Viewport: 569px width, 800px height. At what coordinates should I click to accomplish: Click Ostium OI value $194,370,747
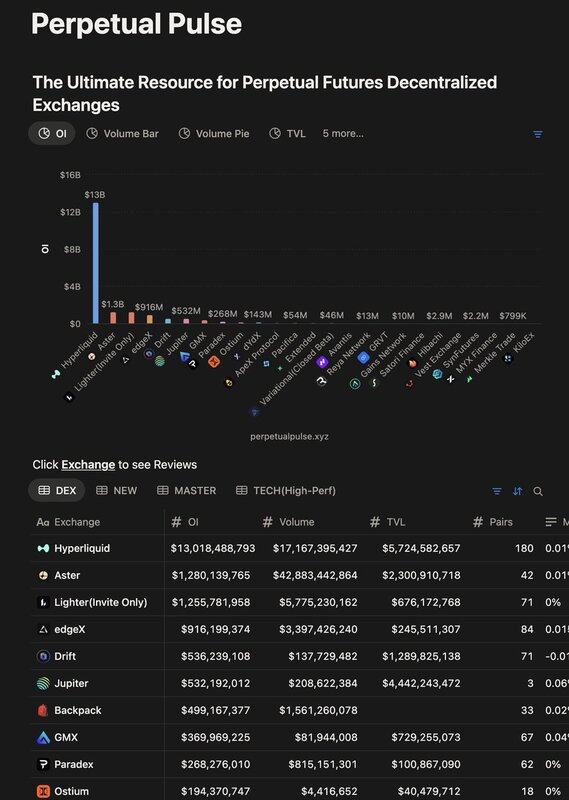point(215,791)
